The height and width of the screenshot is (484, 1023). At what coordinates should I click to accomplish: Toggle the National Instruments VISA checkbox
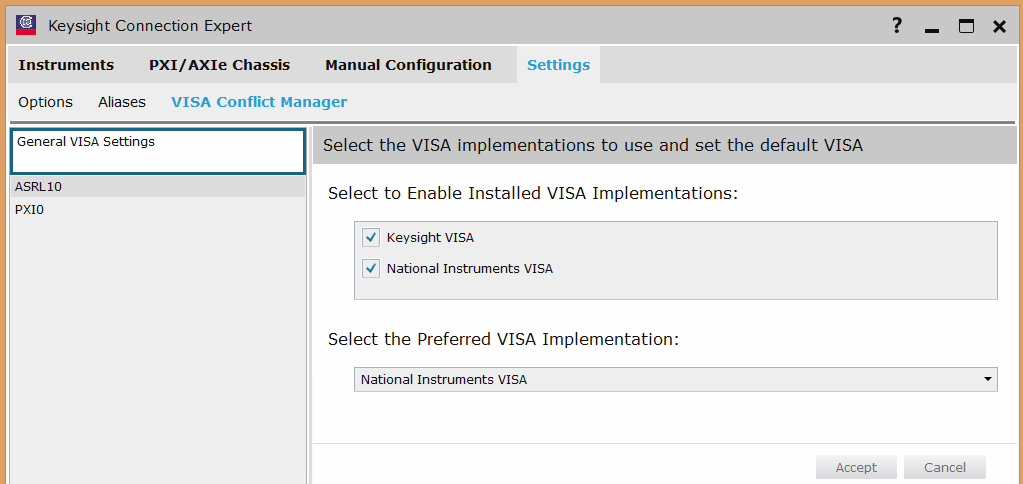(371, 268)
